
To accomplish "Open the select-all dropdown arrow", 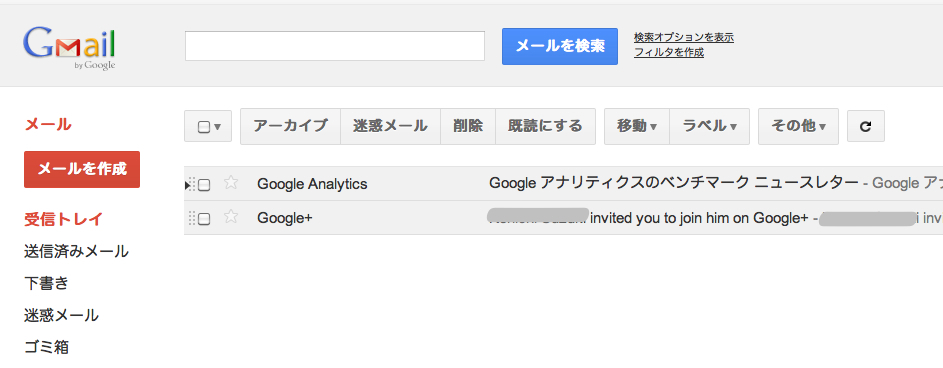I will point(218,127).
